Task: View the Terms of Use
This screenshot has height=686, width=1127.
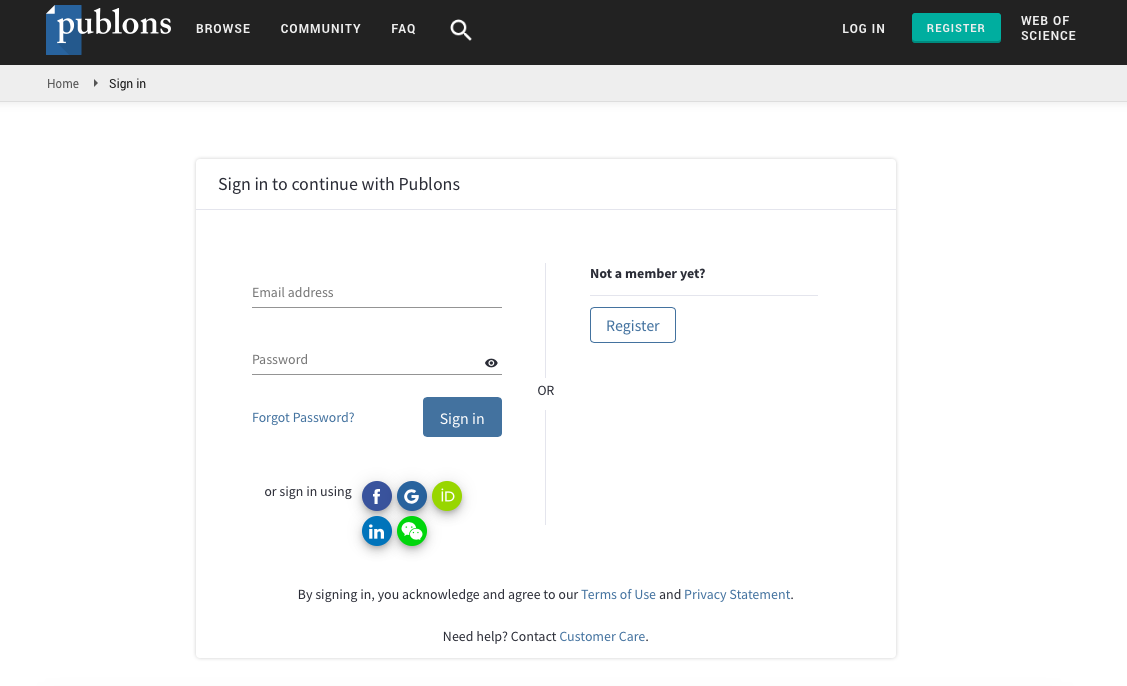Action: click(618, 594)
